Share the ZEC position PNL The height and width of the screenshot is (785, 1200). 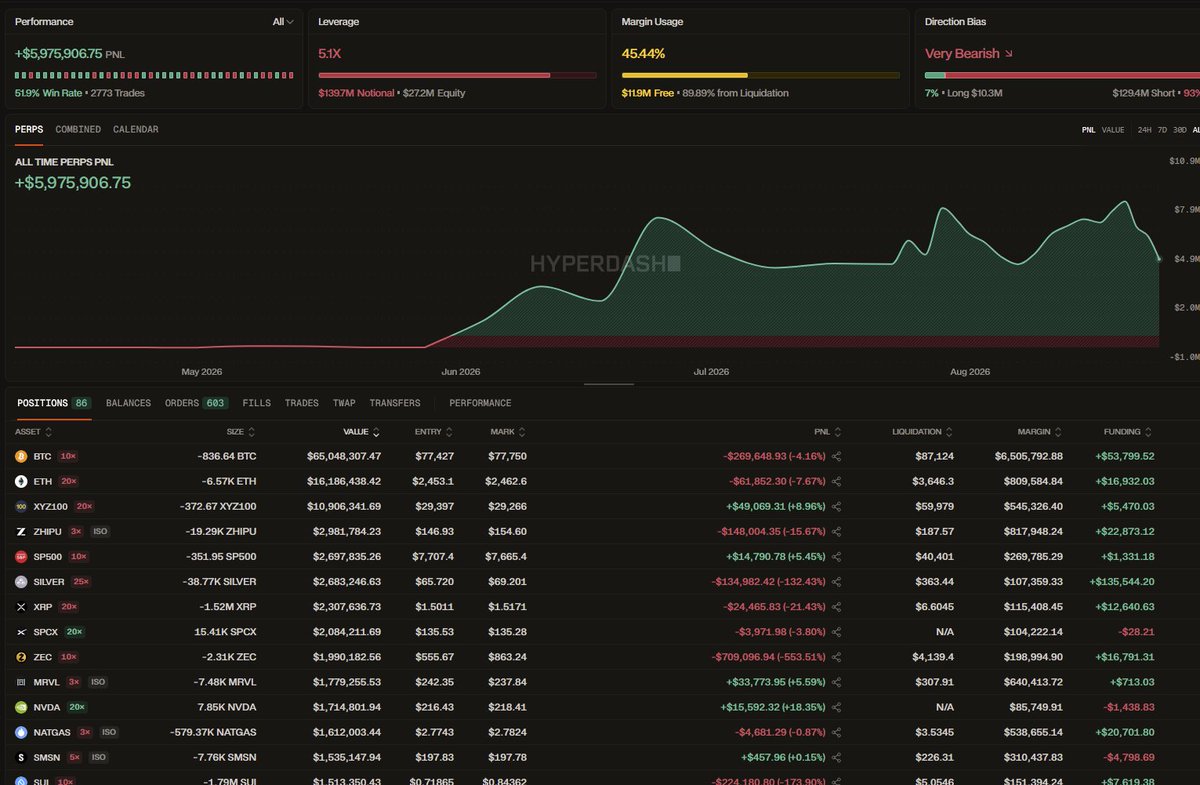coord(836,657)
